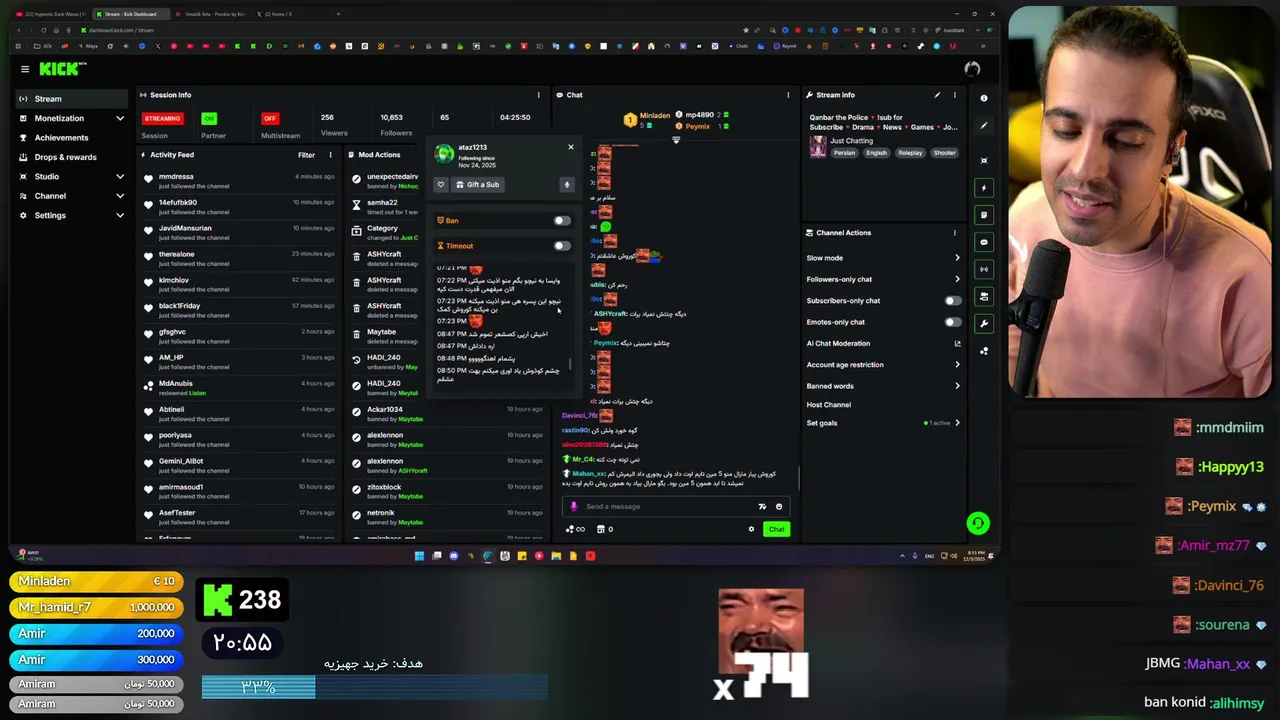The height and width of the screenshot is (720, 1280).
Task: Click the info icon in right toolbar
Action: [984, 98]
